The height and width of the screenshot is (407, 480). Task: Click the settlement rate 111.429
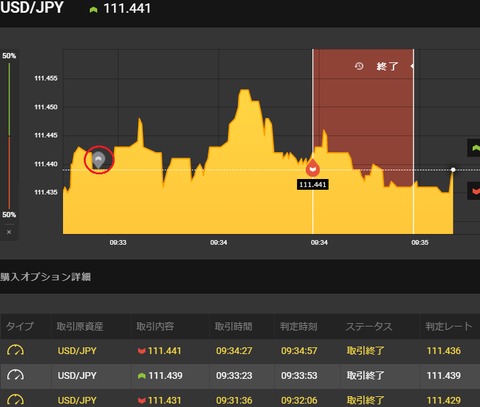click(x=444, y=400)
